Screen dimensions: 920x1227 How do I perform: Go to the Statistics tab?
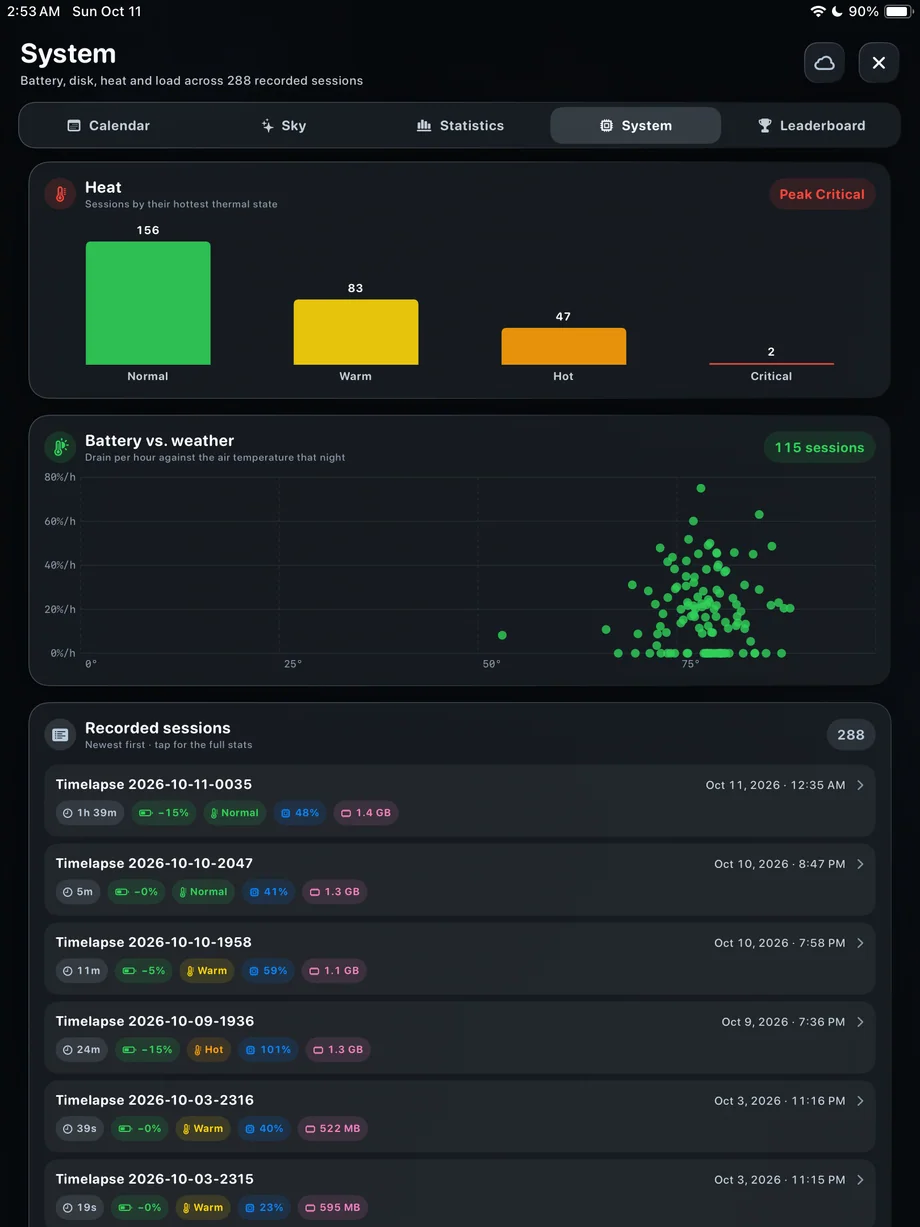click(460, 126)
